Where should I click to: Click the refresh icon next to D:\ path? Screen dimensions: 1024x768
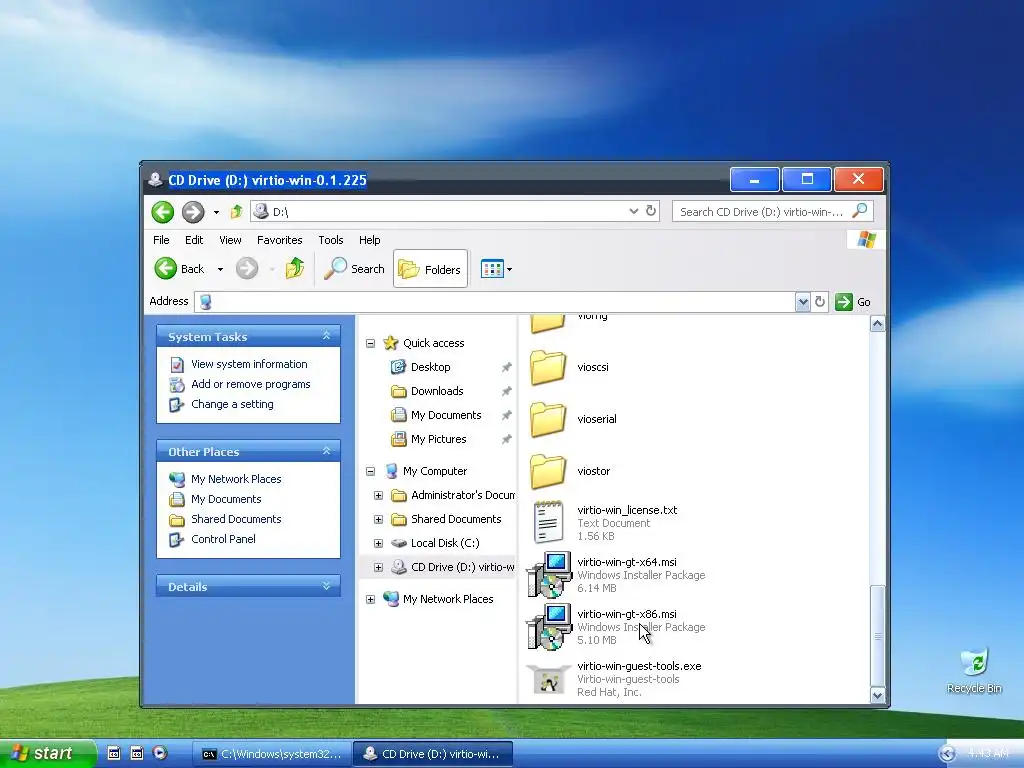[x=651, y=211]
